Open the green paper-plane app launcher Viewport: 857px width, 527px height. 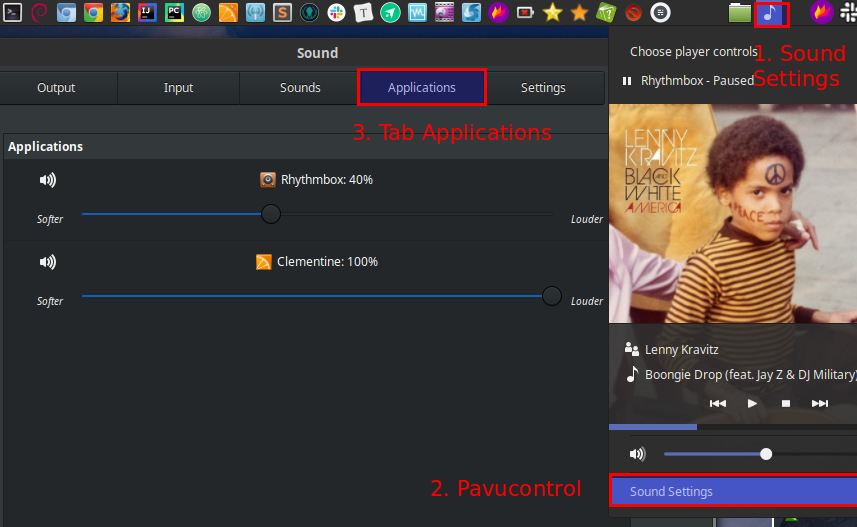click(390, 12)
